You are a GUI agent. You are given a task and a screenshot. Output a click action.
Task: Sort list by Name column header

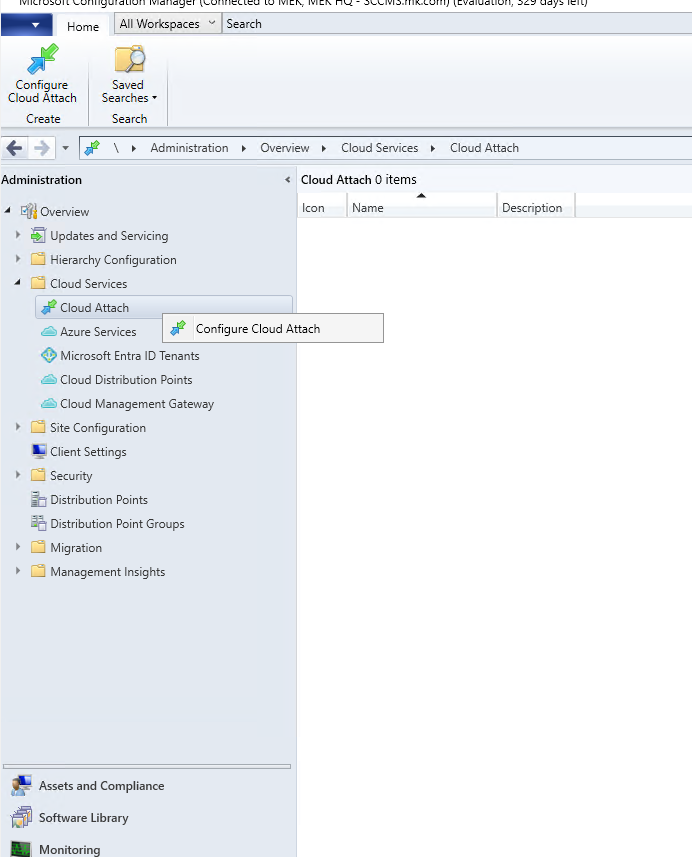(x=420, y=208)
